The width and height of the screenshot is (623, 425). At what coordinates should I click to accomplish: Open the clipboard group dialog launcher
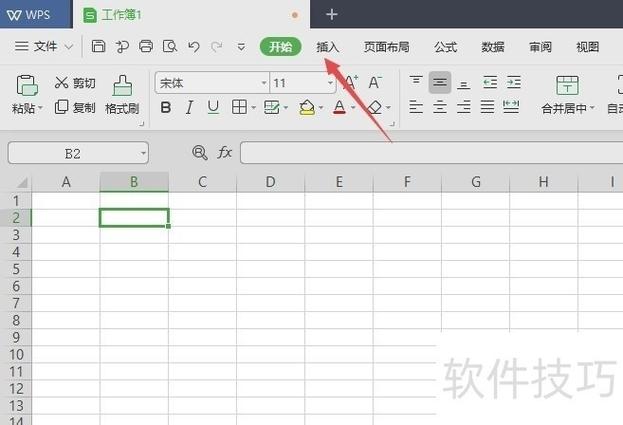[141, 124]
